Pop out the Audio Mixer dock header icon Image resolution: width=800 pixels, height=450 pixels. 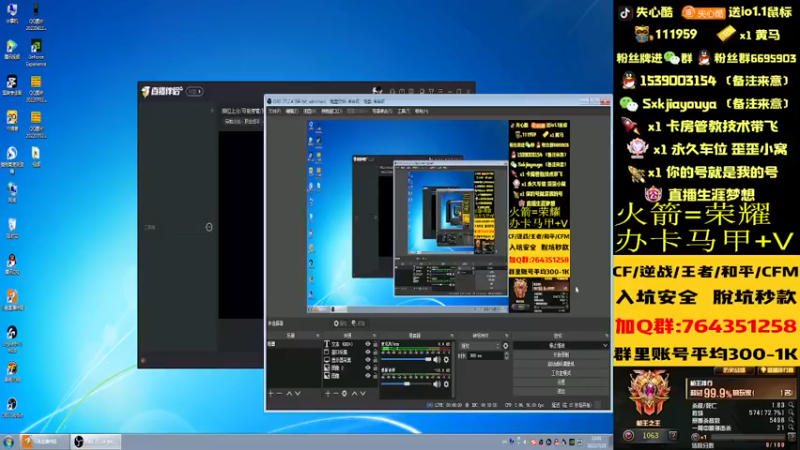click(452, 336)
